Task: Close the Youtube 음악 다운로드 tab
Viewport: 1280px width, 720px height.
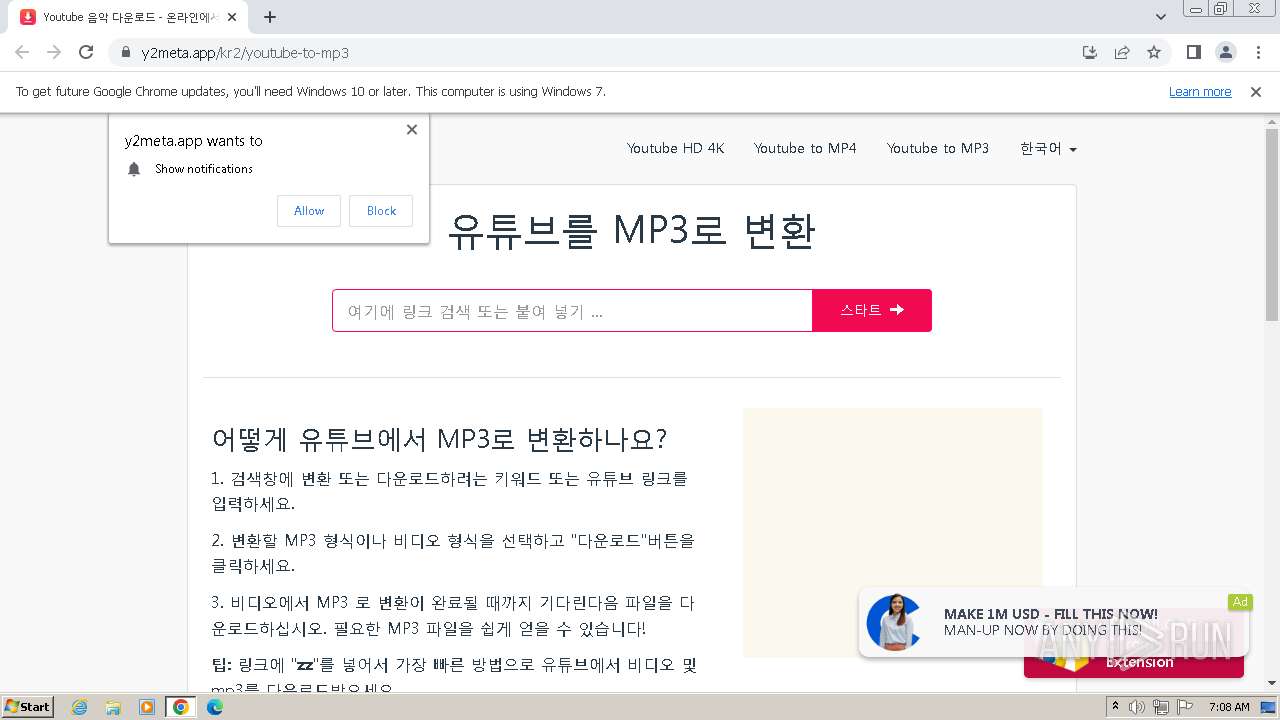Action: click(x=233, y=17)
